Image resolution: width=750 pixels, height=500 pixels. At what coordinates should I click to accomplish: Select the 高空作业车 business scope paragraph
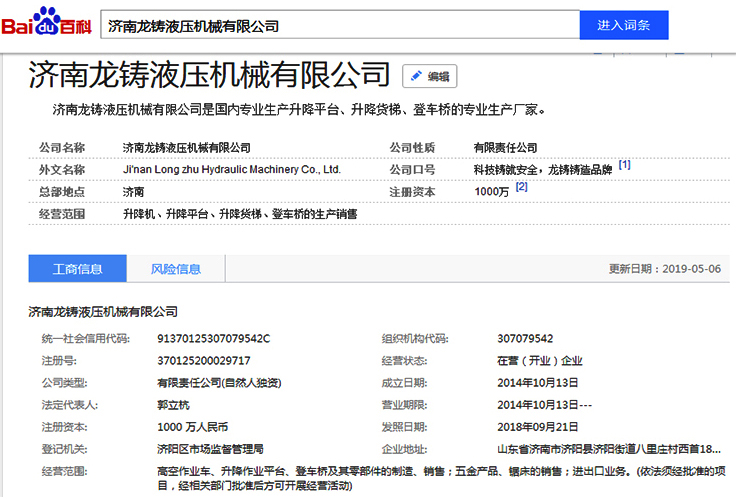pyautogui.click(x=441, y=478)
